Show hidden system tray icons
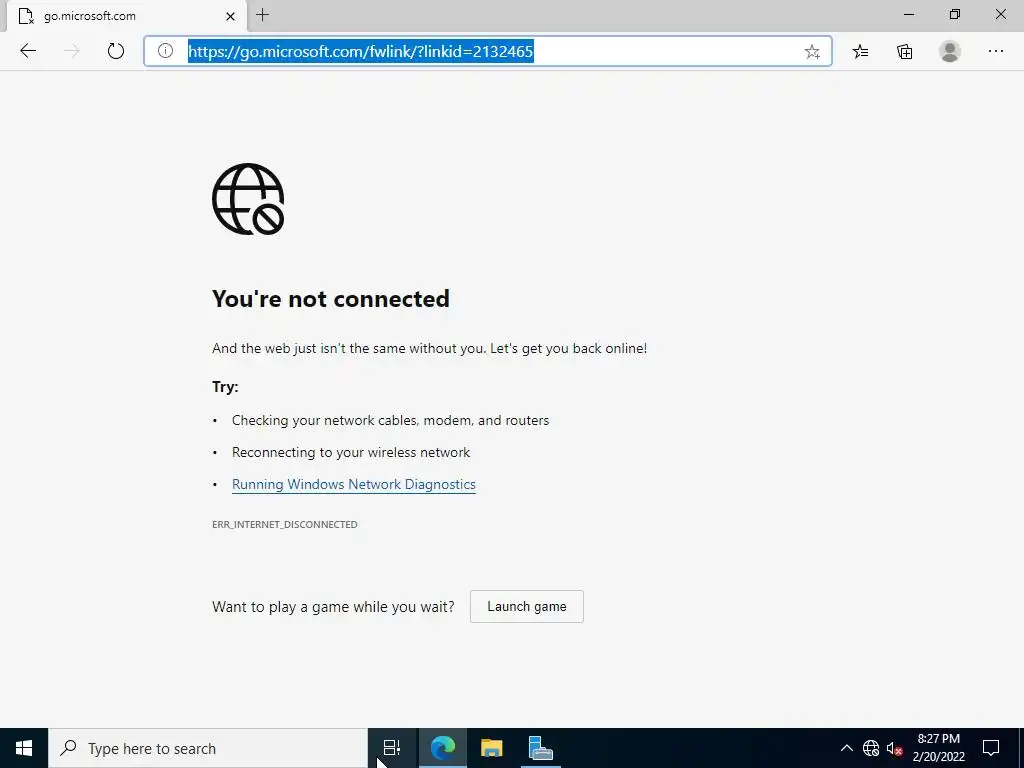 tap(846, 748)
